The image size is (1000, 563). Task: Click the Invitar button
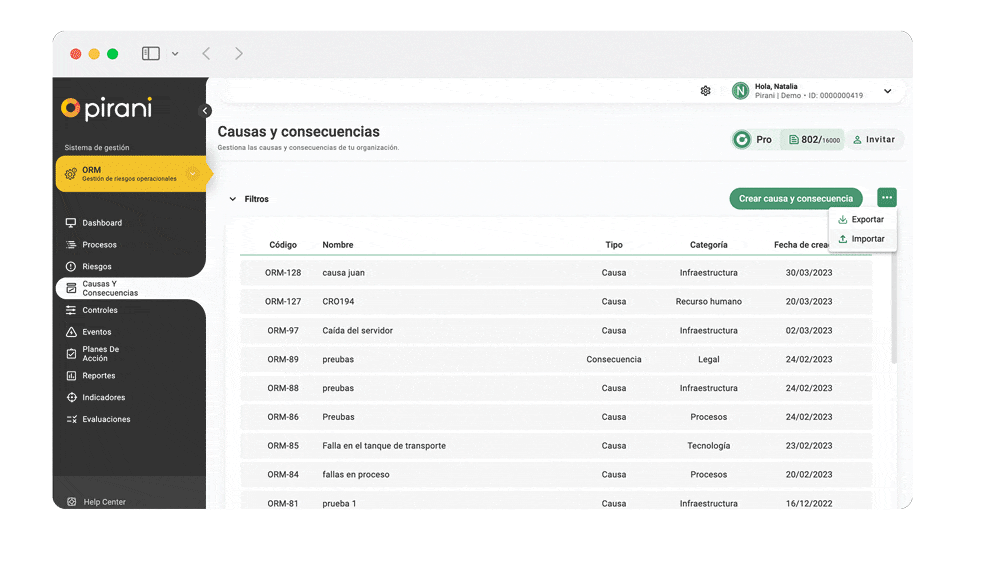click(x=874, y=140)
